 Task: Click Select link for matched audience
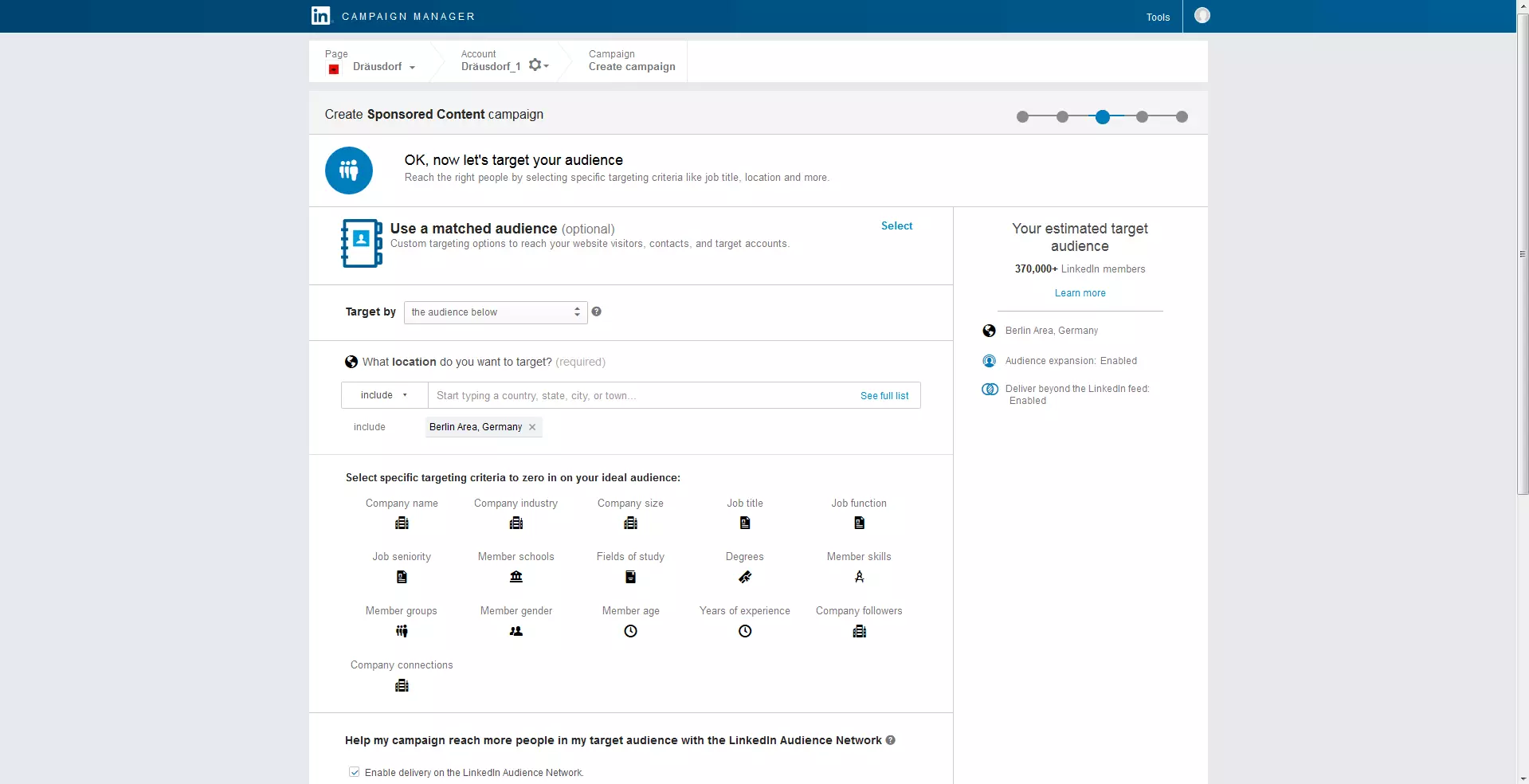click(896, 225)
